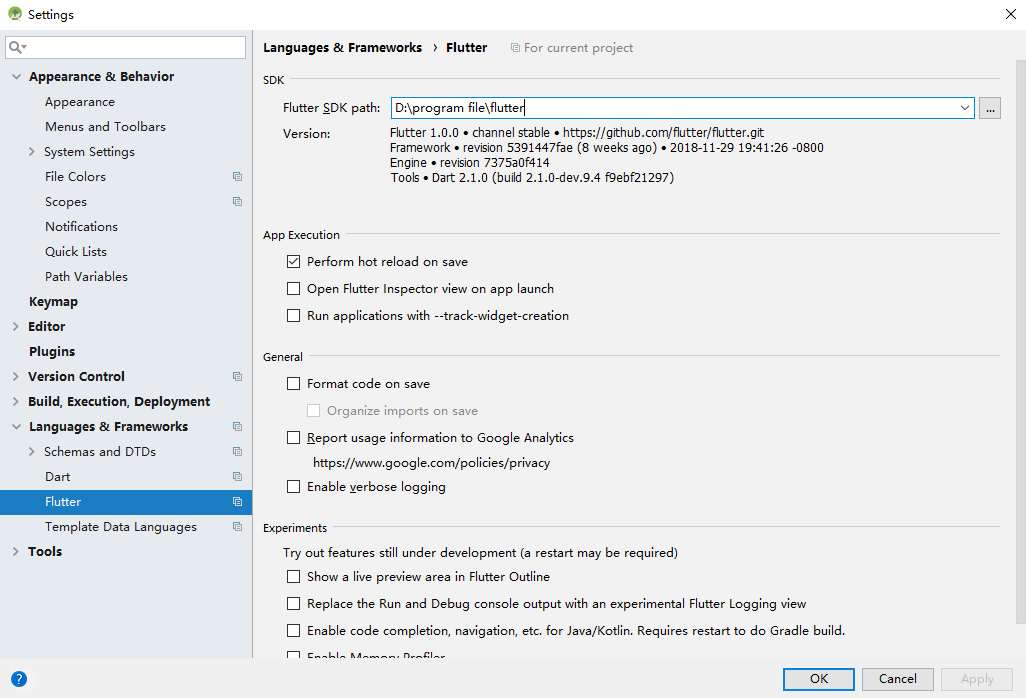The height and width of the screenshot is (698, 1026).
Task: Open Google privacy policy link
Action: 431,463
